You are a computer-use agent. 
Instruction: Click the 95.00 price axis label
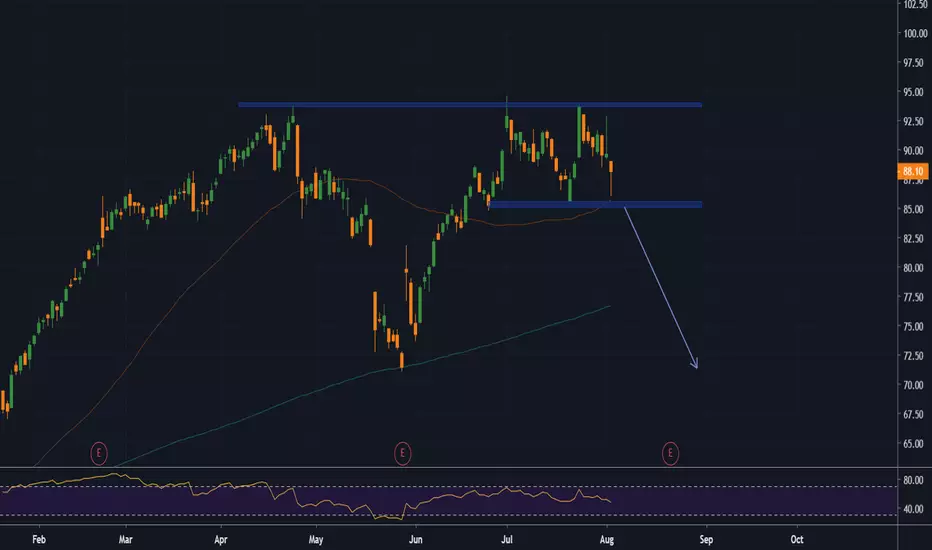(913, 92)
